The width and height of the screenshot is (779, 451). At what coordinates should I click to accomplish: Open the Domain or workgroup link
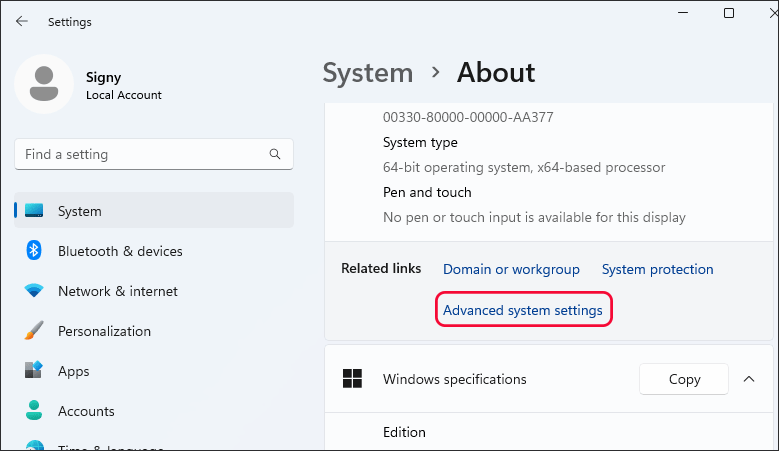(511, 269)
